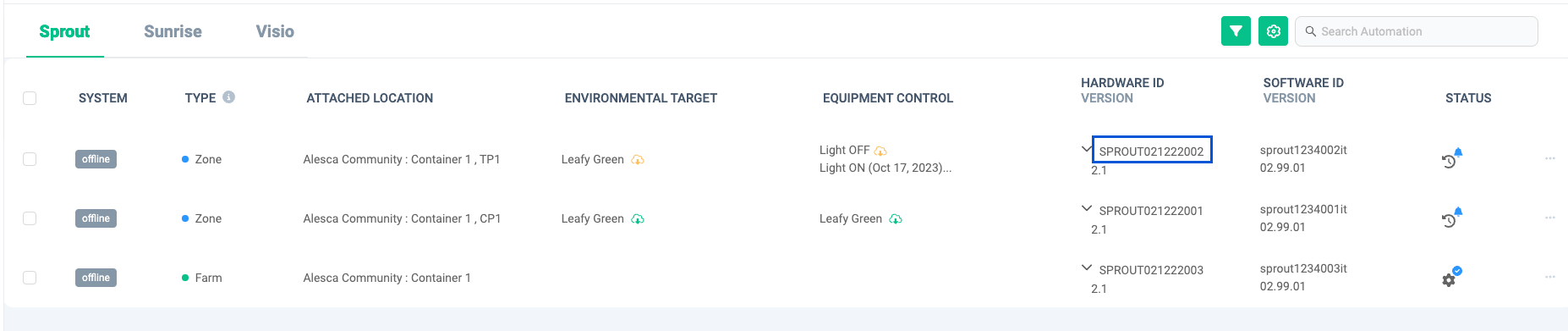
Task: Open the green gear settings button
Action: click(x=1273, y=31)
